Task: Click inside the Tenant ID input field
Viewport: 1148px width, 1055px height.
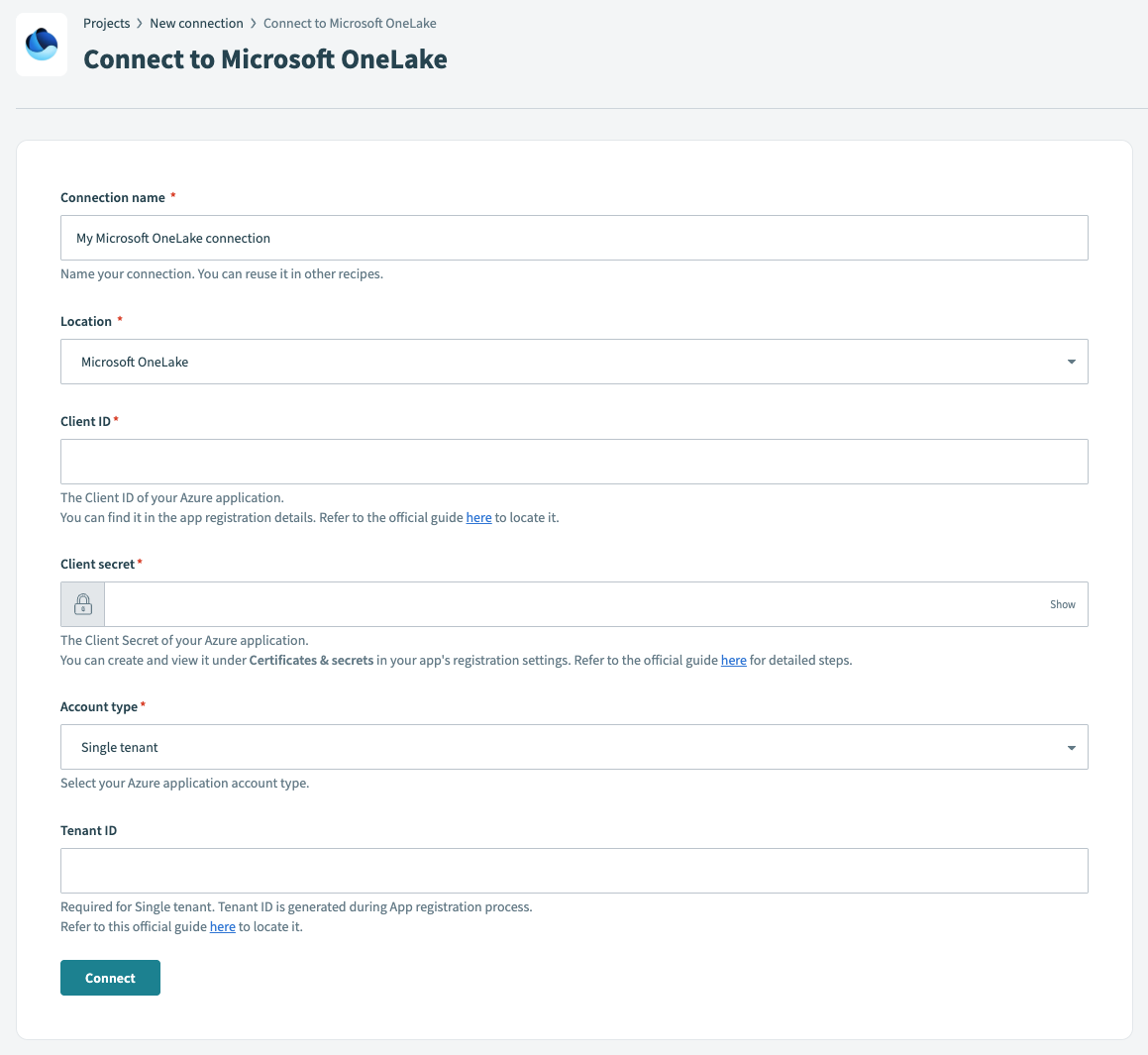Action: 574,871
